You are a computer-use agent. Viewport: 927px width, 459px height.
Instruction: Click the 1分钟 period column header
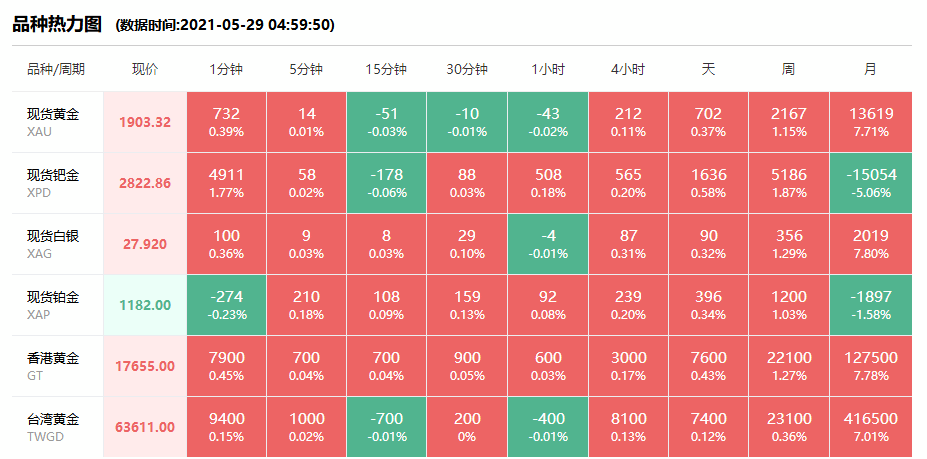tap(226, 69)
